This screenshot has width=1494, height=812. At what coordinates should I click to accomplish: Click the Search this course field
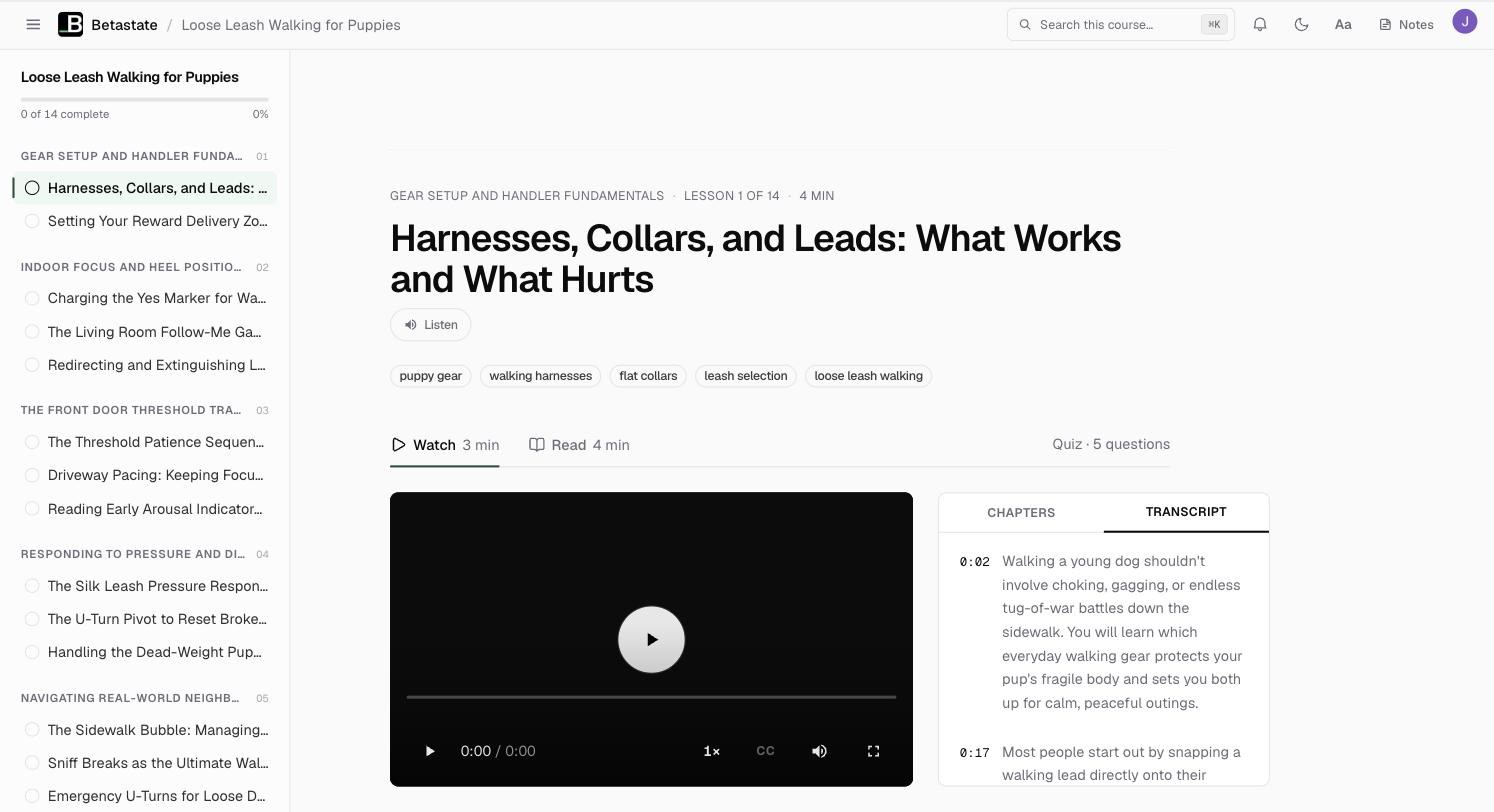click(1120, 25)
